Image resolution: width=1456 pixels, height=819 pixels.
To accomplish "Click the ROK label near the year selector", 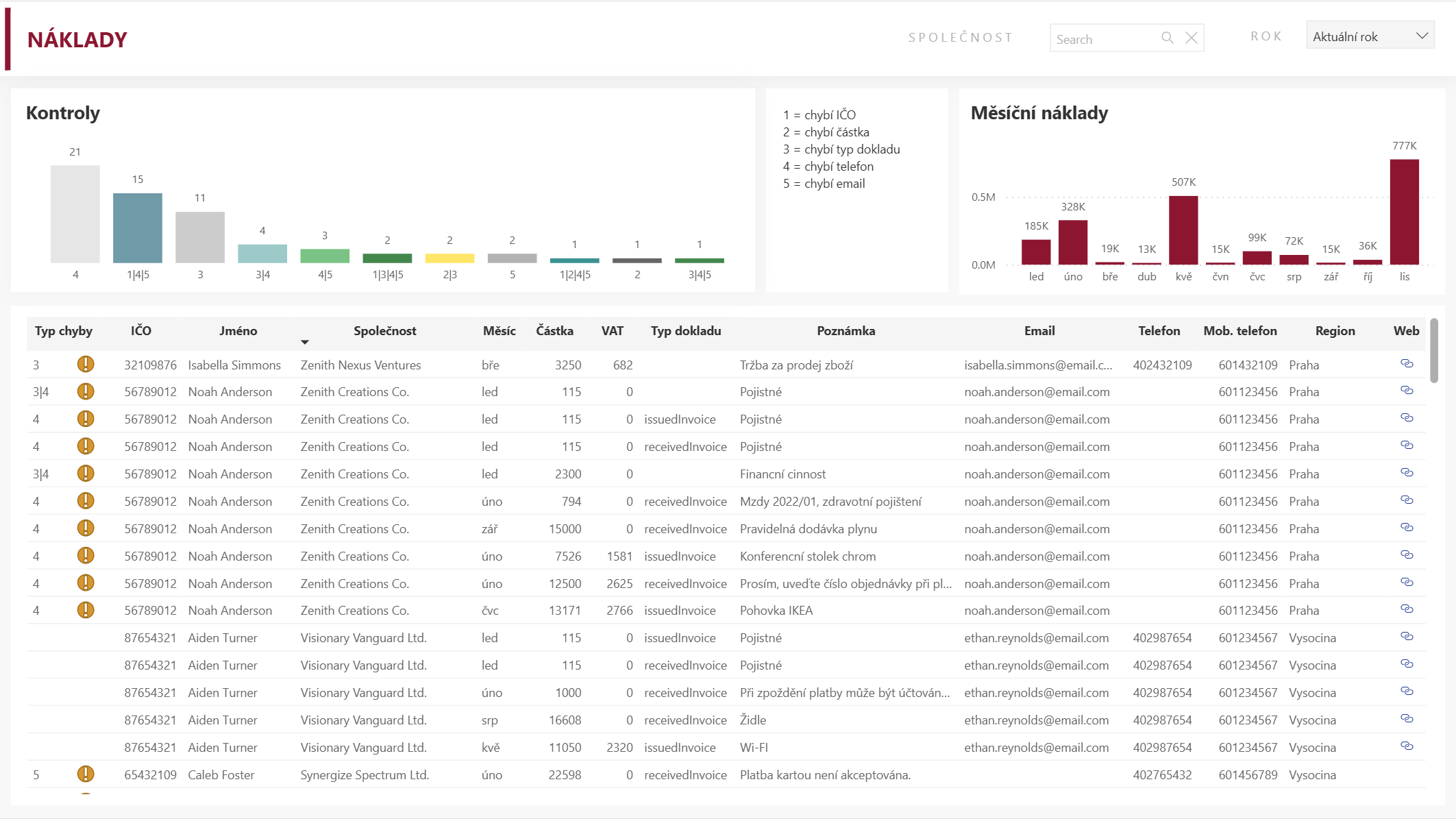I will pyautogui.click(x=1265, y=36).
